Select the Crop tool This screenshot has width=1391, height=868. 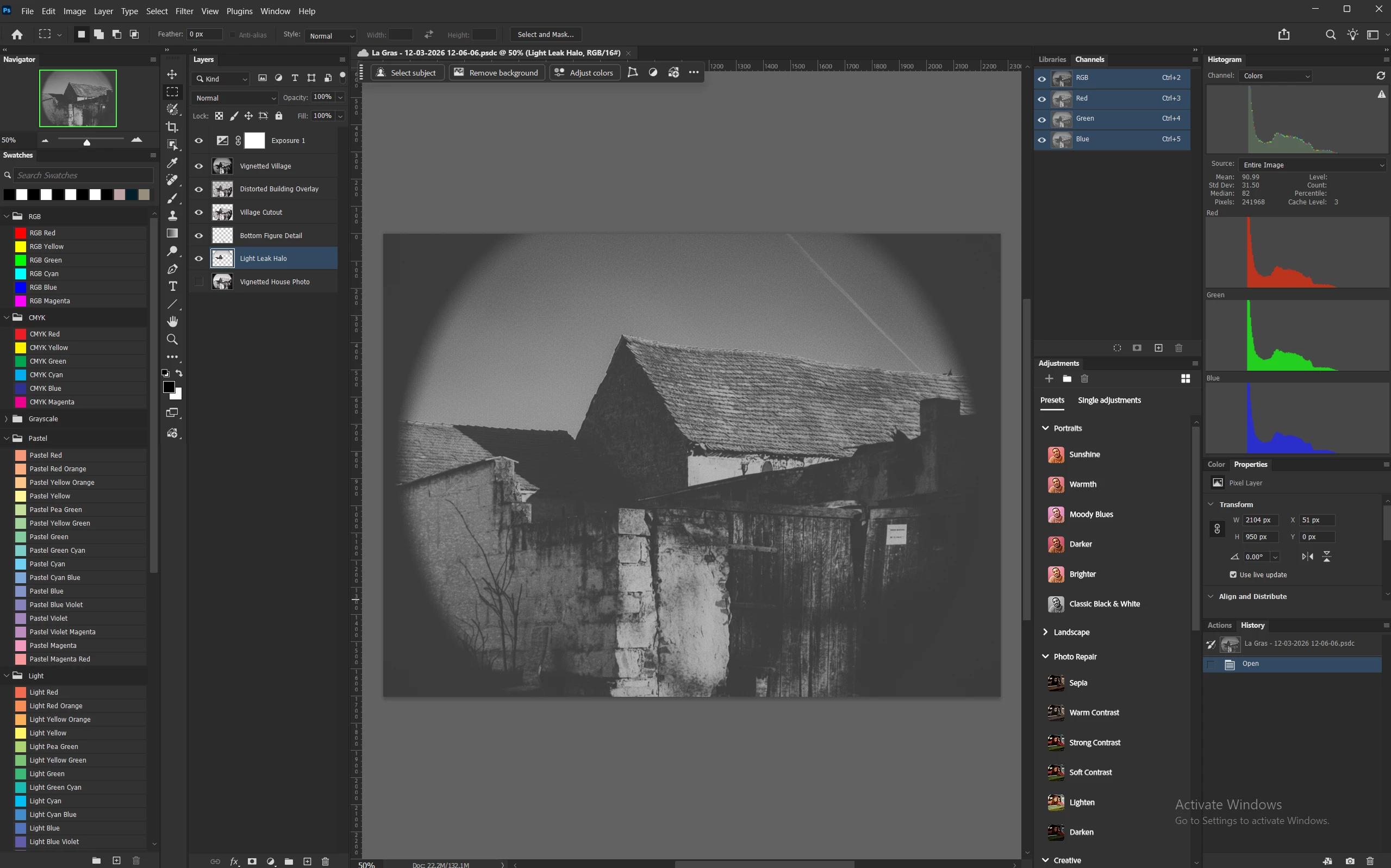(x=172, y=127)
